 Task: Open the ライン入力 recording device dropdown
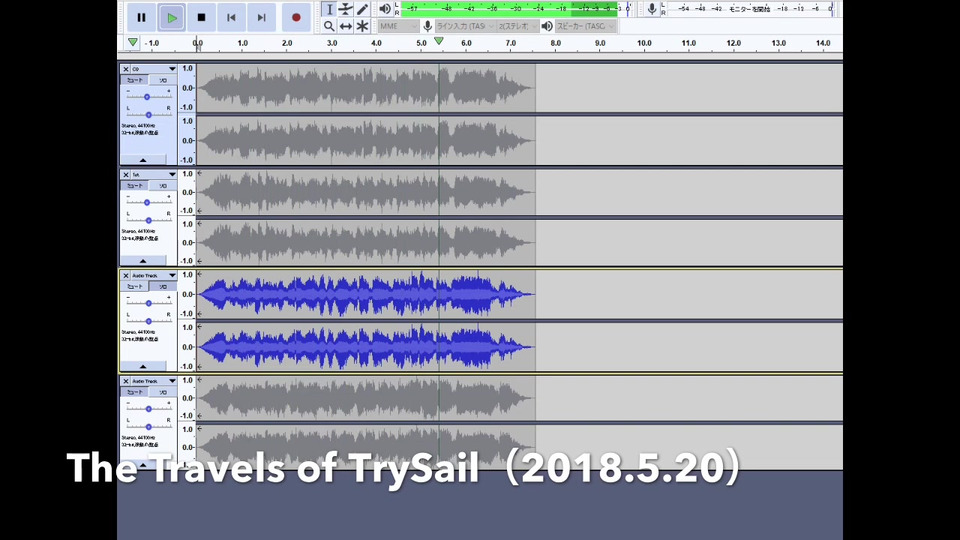[464, 26]
